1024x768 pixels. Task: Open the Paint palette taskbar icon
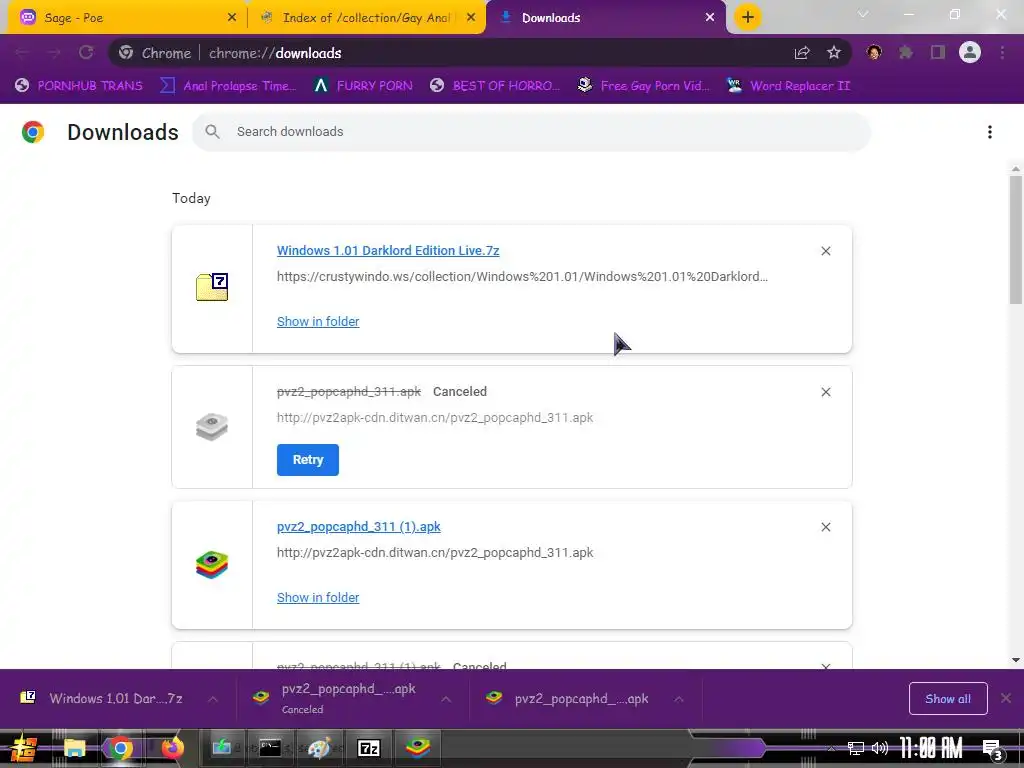[x=319, y=748]
